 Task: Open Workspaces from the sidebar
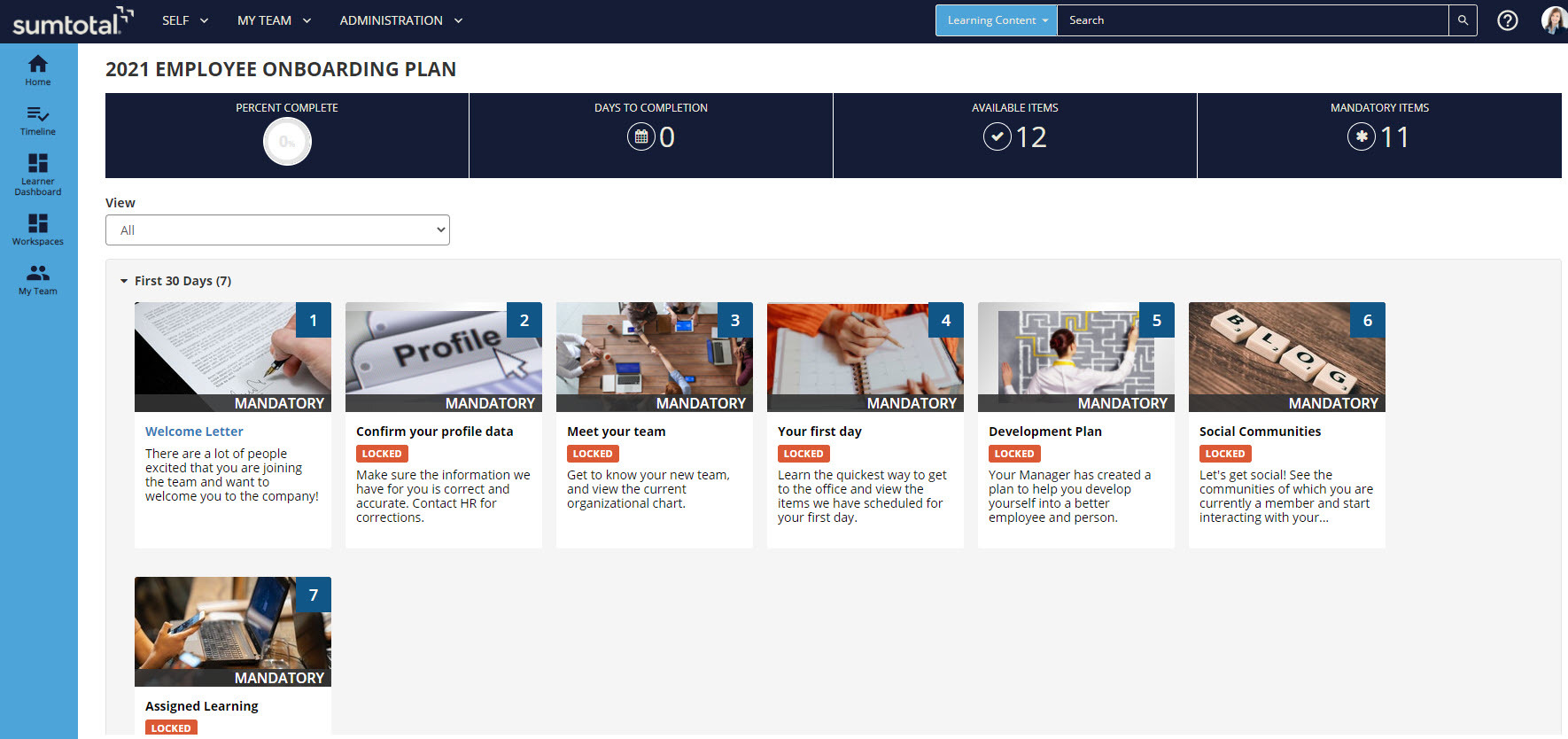[x=38, y=229]
